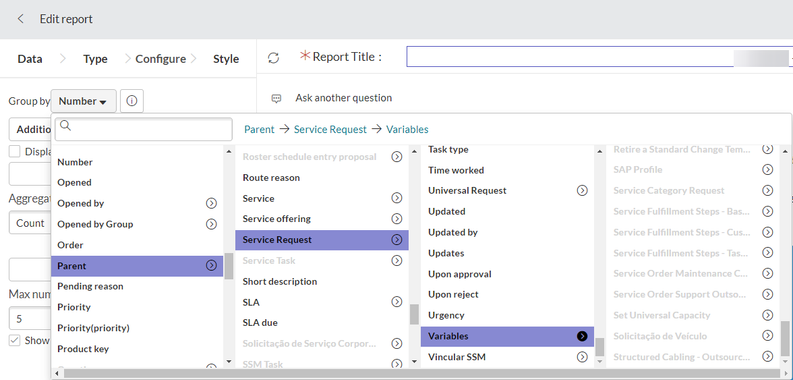Expand Solicitação de Serviço Corpor... arrow
This screenshot has width=793, height=380.
click(397, 344)
